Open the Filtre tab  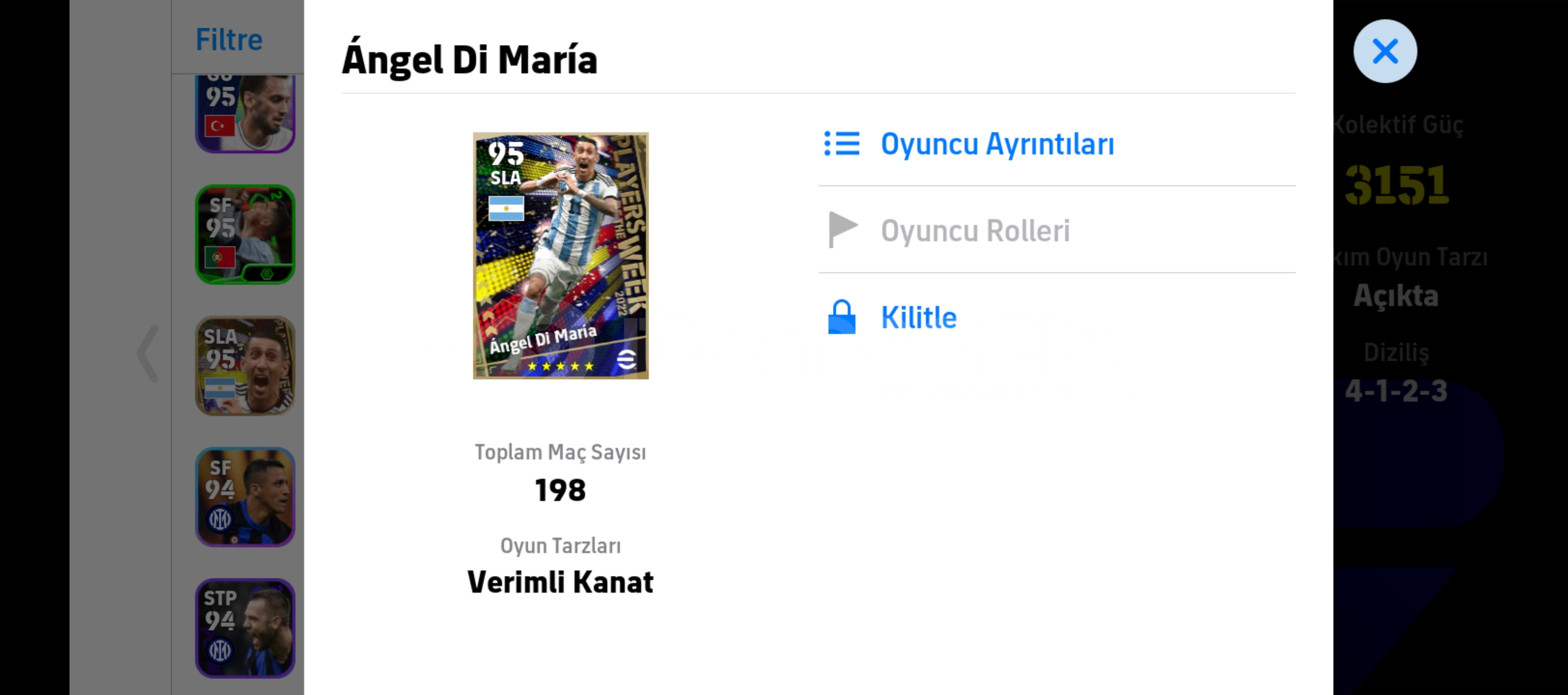click(x=229, y=40)
